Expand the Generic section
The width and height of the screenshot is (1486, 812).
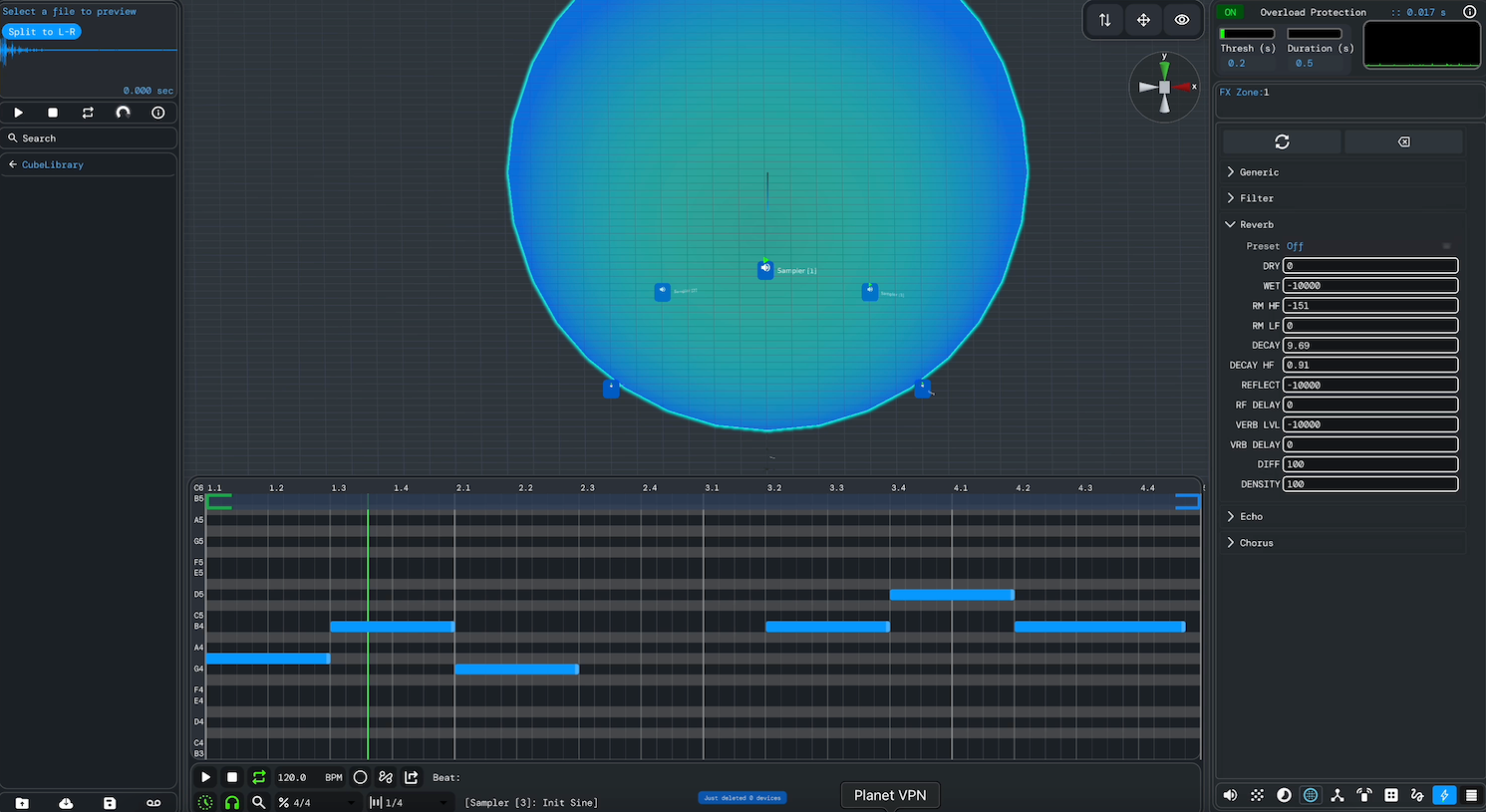(1344, 172)
